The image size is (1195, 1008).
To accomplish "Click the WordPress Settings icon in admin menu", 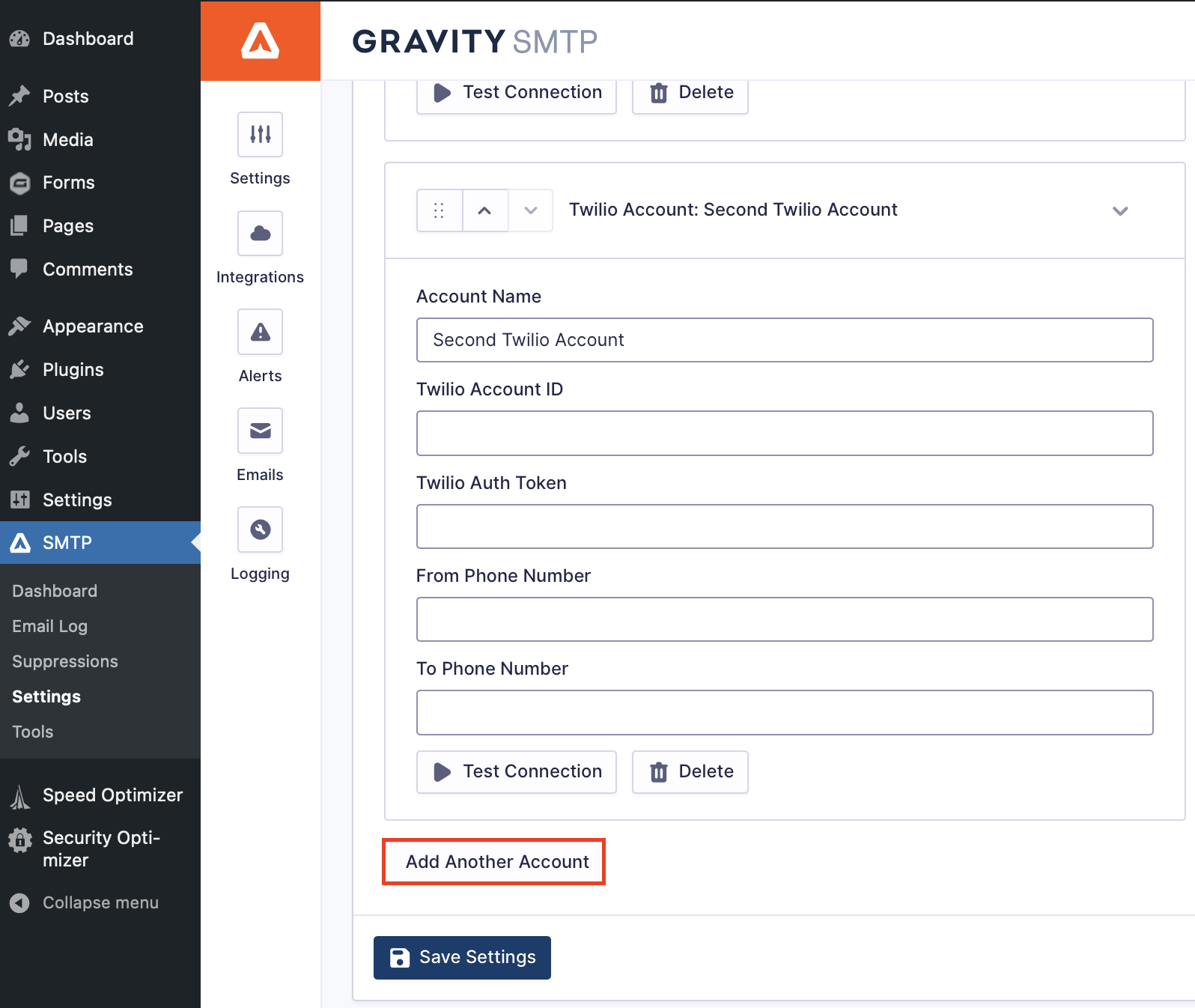I will pyautogui.click(x=19, y=500).
